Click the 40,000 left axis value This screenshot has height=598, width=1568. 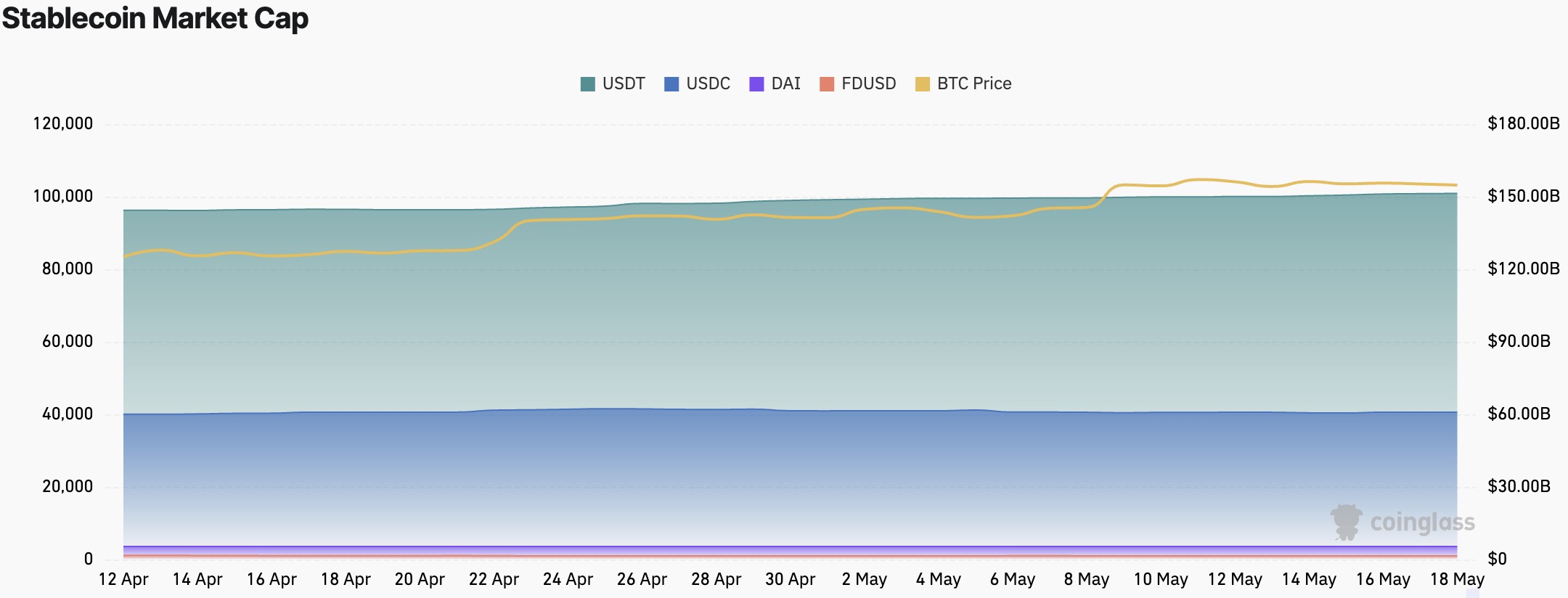tap(68, 414)
